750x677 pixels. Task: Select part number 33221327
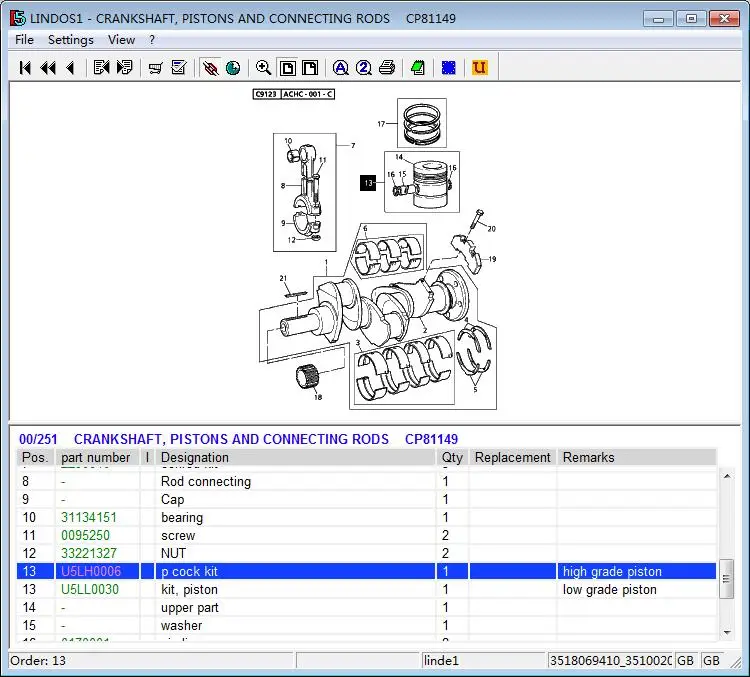pyautogui.click(x=89, y=553)
